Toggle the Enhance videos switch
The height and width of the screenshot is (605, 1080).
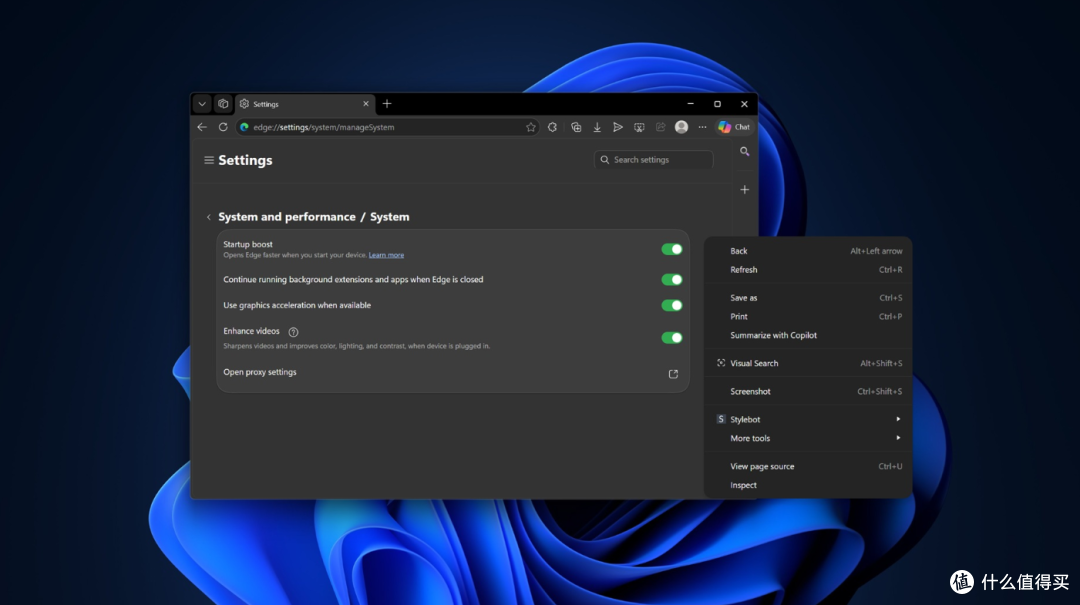[672, 338]
